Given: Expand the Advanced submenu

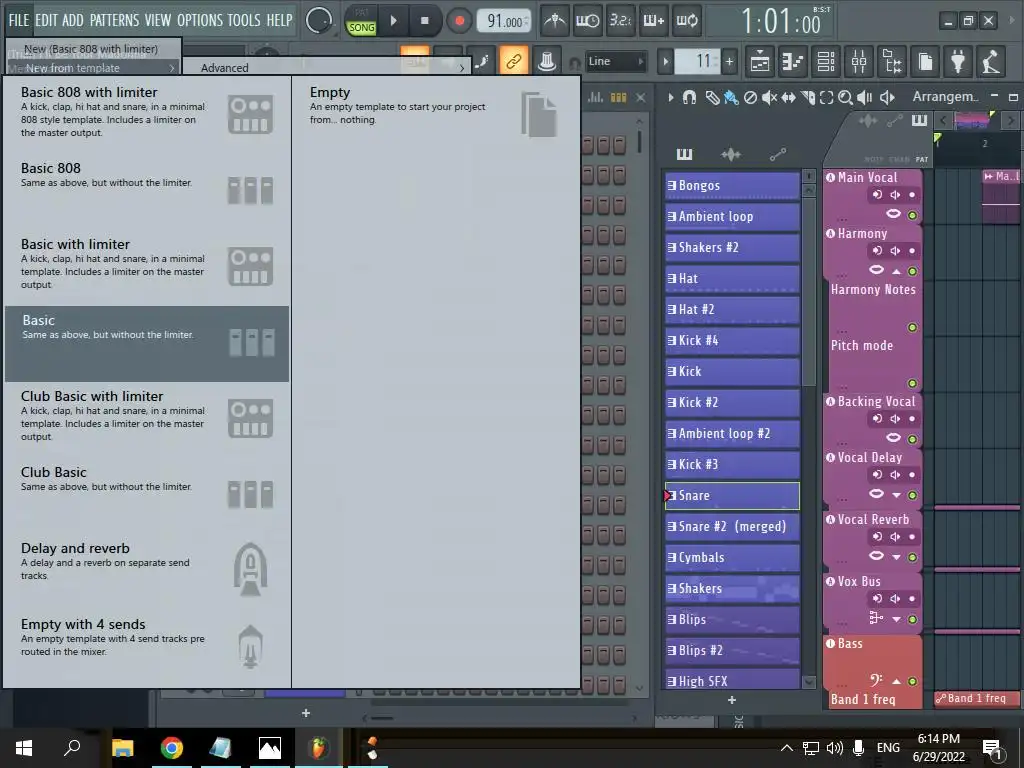Looking at the screenshot, I should (x=326, y=67).
